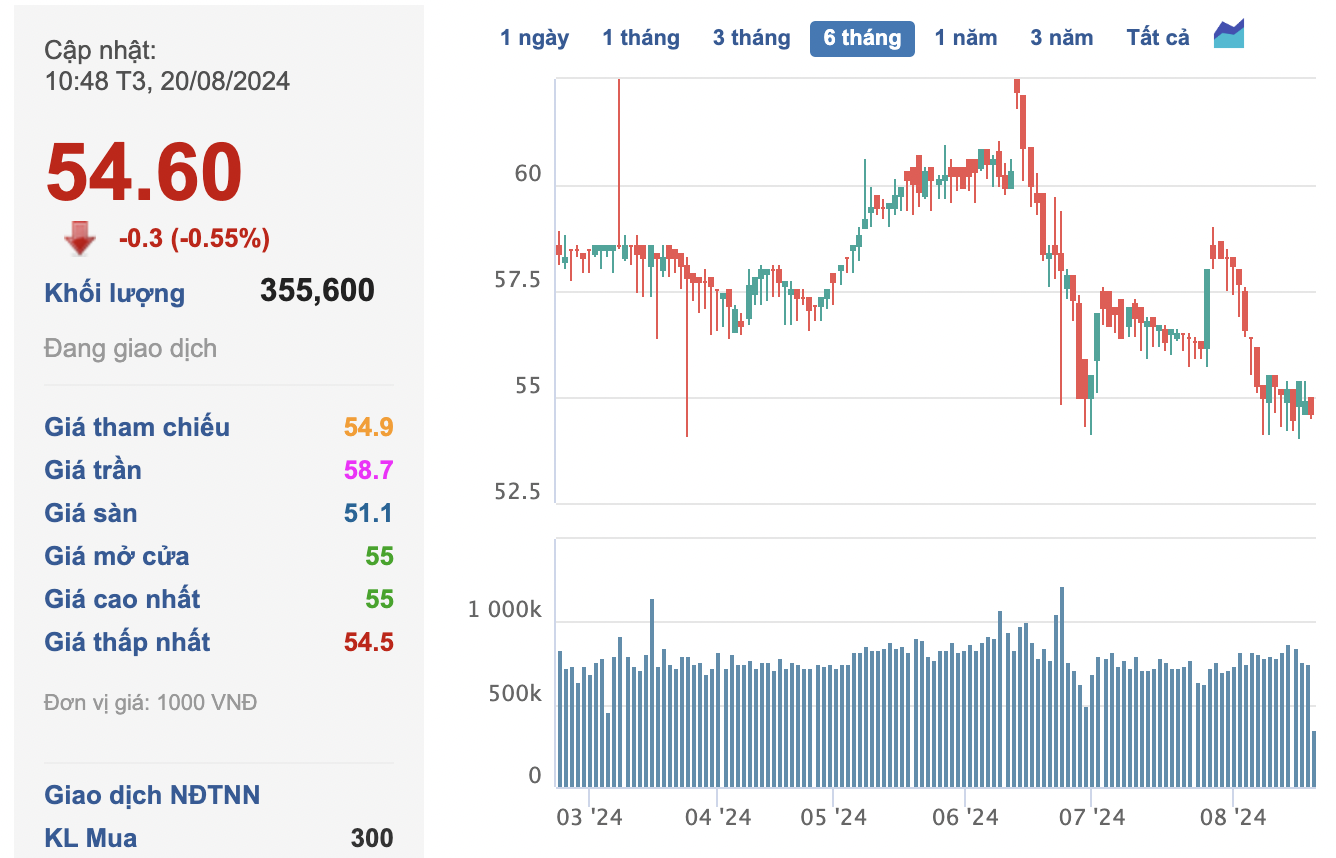Image resolution: width=1336 pixels, height=858 pixels.
Task: Click the Khối lượng label
Action: (x=115, y=293)
